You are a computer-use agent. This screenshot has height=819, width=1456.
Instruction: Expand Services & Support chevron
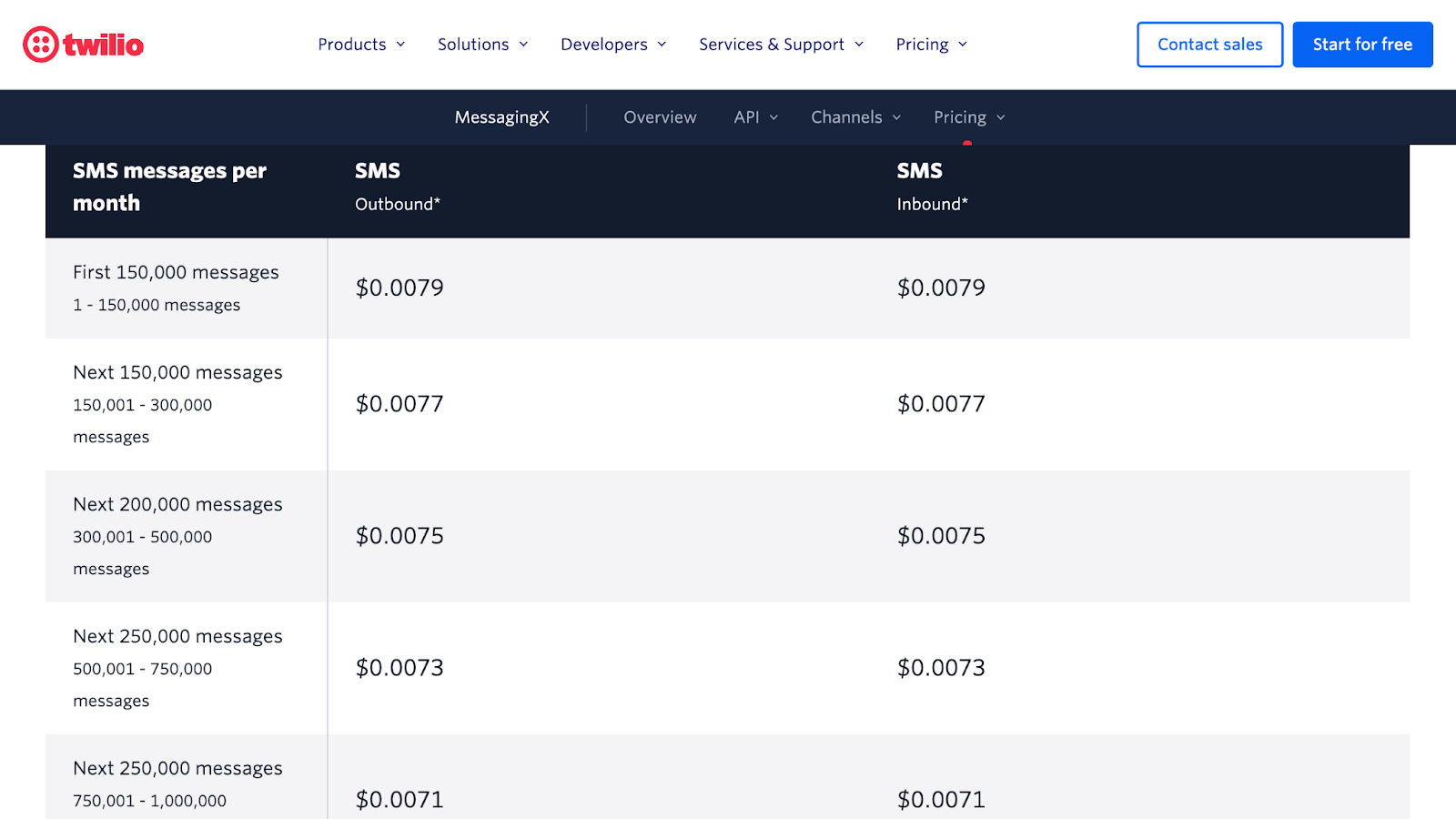(859, 45)
